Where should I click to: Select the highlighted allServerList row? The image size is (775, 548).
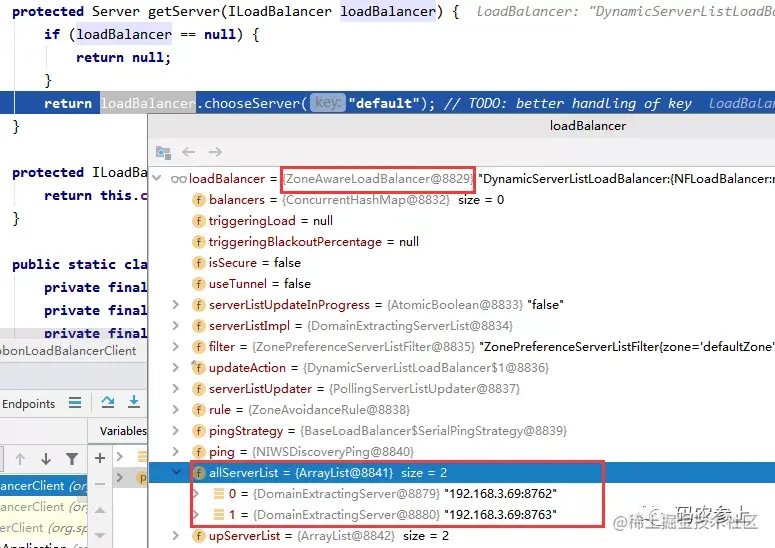click(462, 472)
